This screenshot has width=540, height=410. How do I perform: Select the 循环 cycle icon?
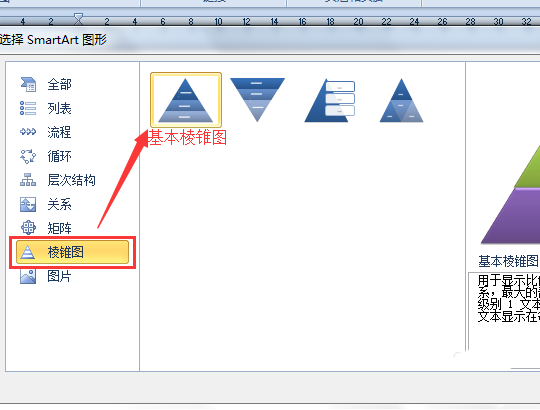click(28, 156)
